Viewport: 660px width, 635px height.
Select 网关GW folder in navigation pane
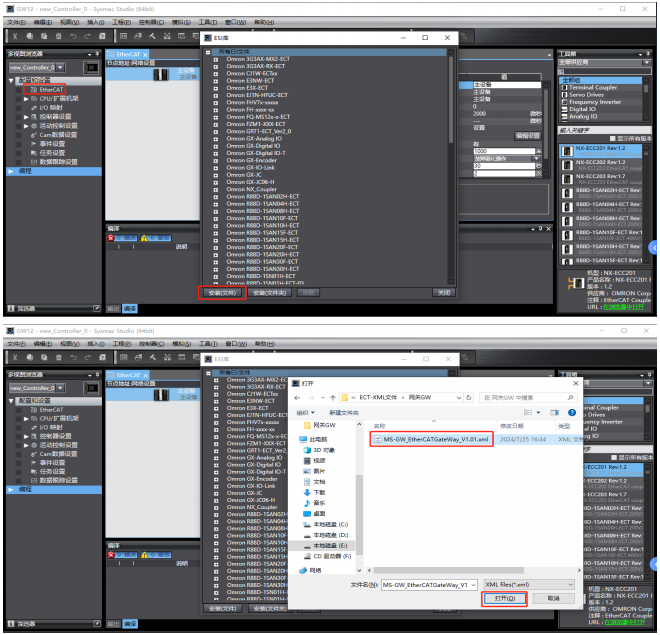324,425
